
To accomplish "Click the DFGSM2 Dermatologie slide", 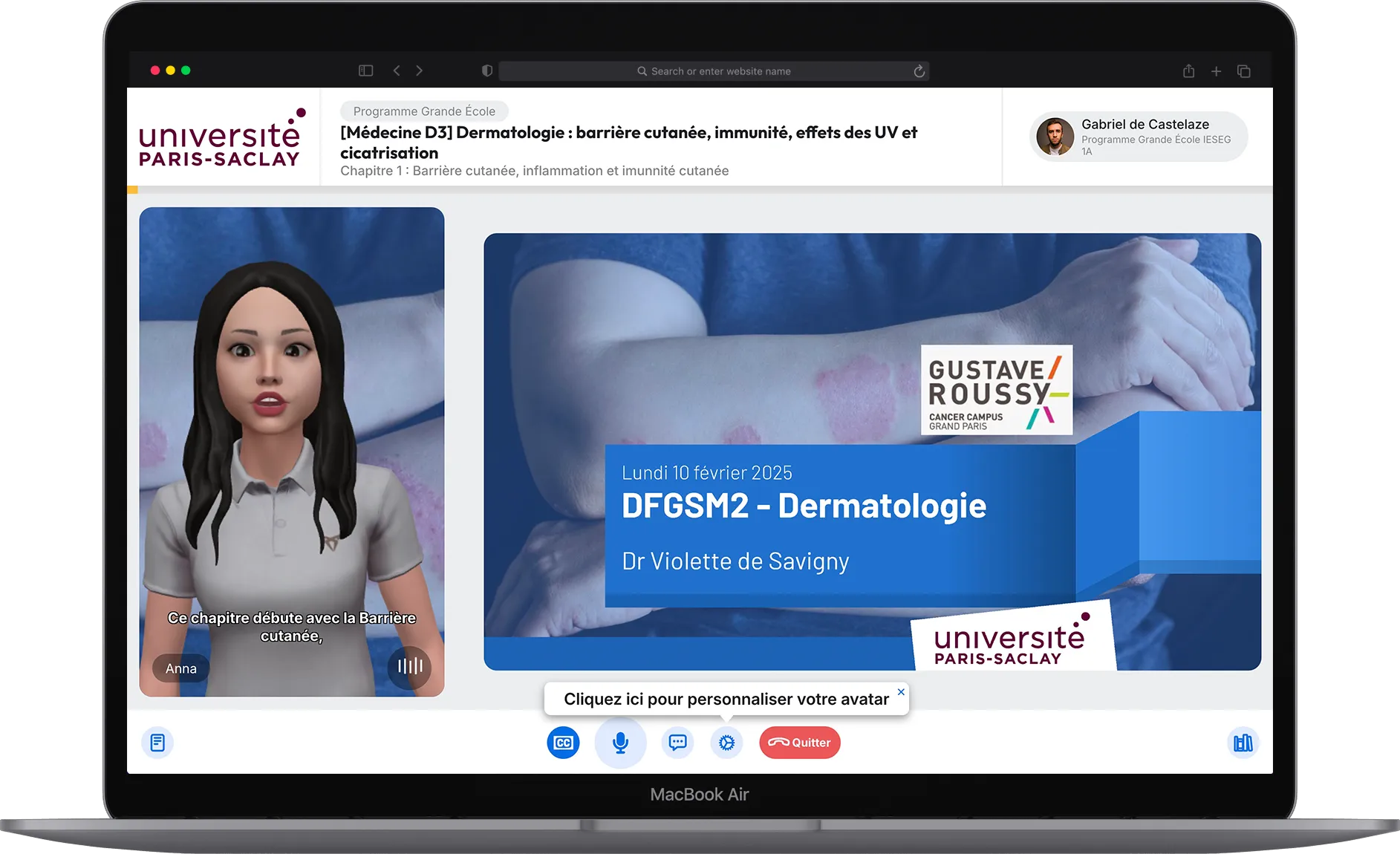I will click(x=872, y=452).
